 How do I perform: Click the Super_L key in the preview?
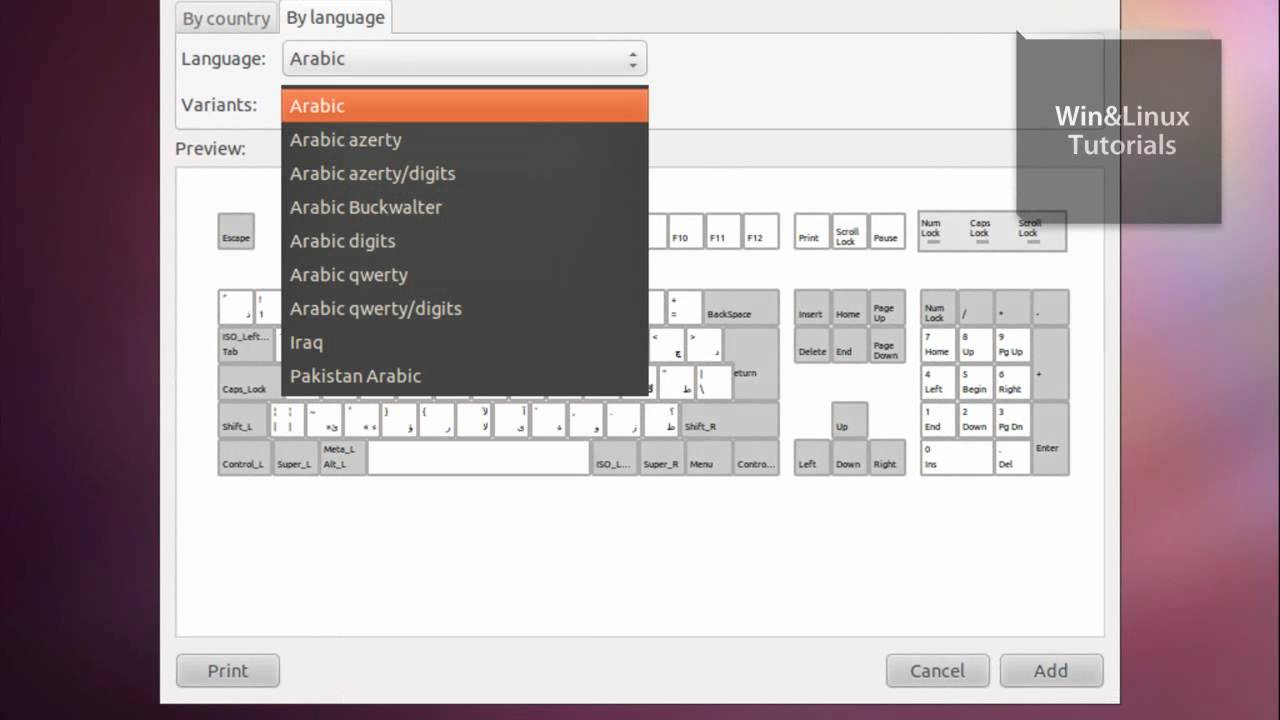pyautogui.click(x=294, y=457)
